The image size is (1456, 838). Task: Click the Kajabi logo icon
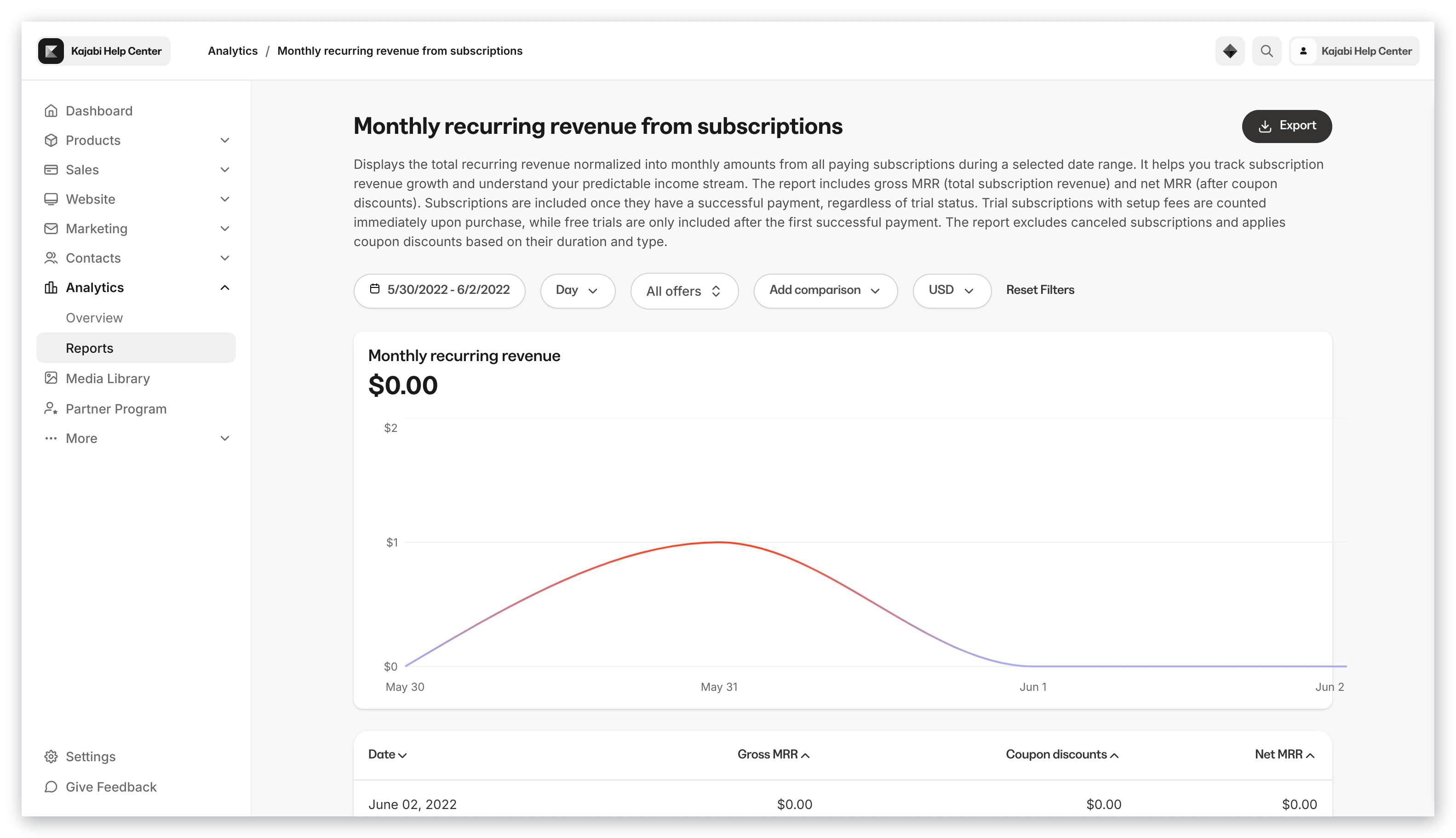(x=51, y=51)
